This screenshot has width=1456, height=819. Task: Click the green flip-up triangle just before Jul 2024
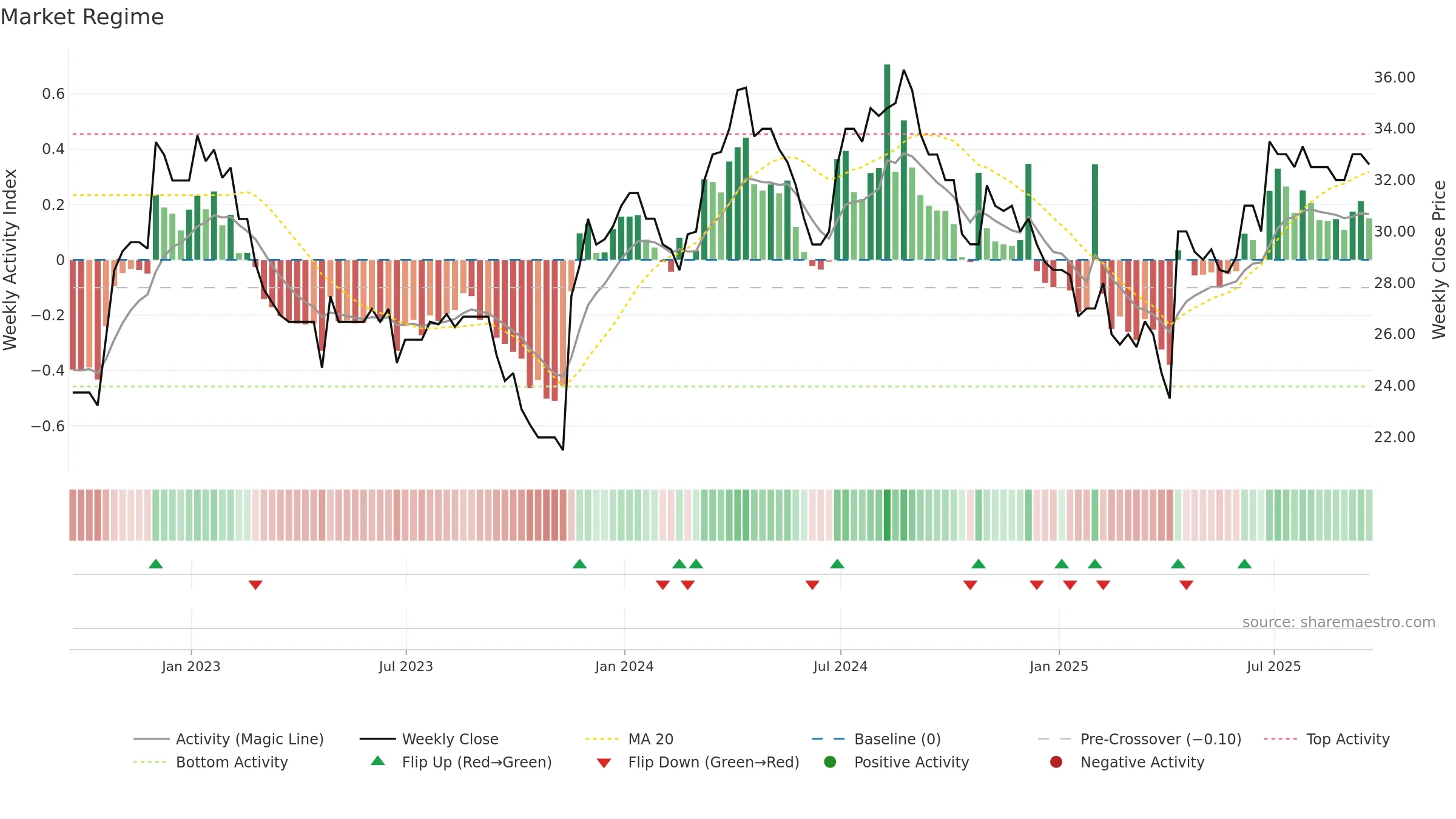coord(837,564)
